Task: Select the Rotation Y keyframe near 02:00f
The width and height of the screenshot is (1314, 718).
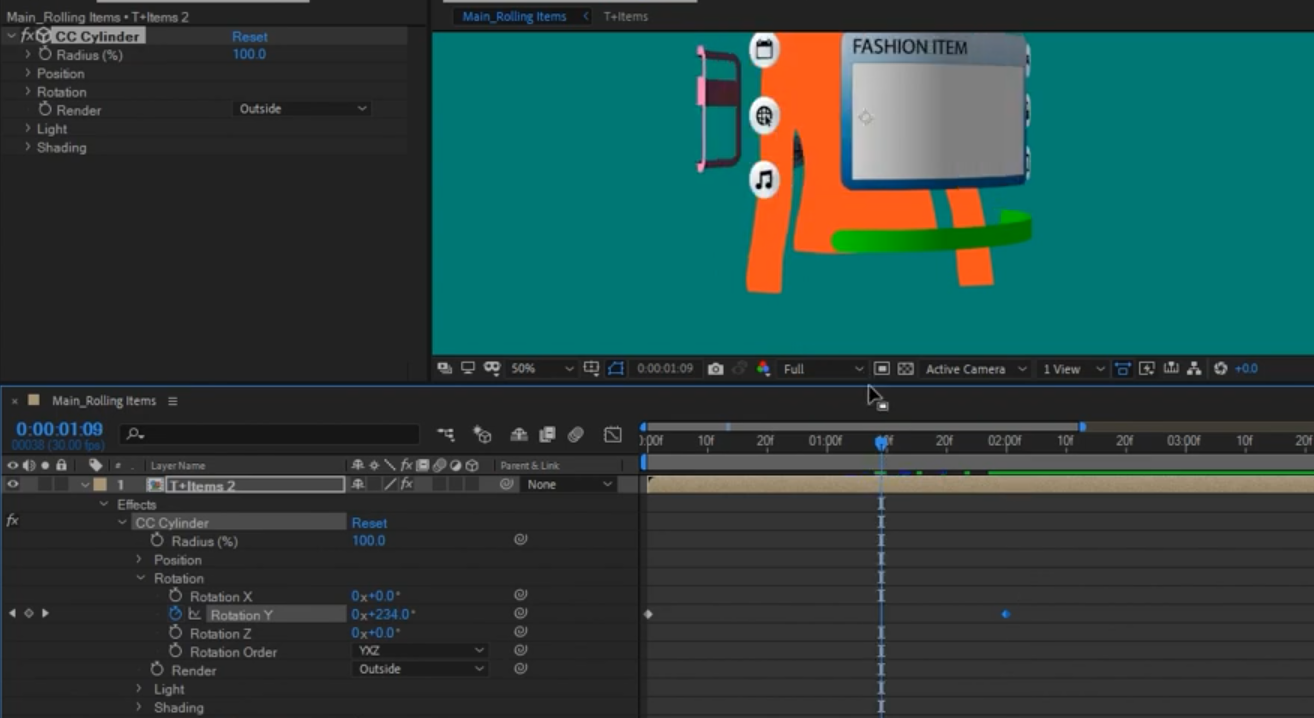Action: click(1005, 614)
